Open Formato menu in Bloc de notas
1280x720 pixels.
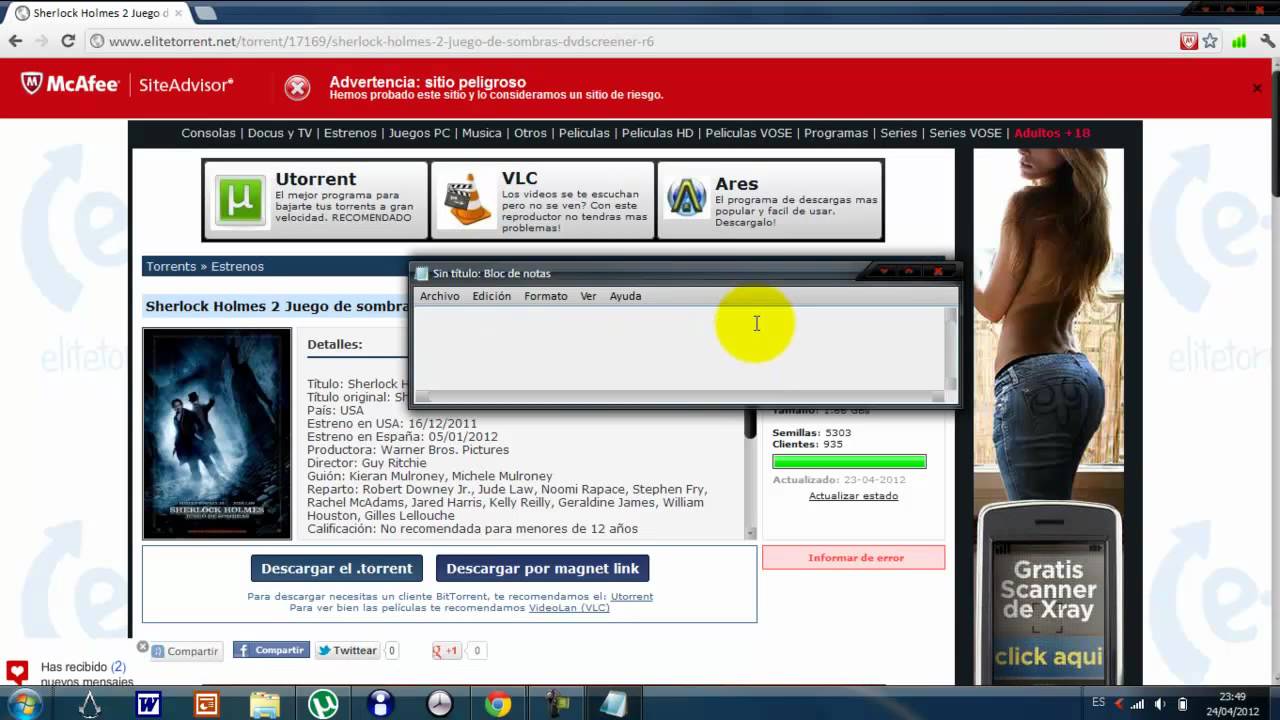[546, 296]
